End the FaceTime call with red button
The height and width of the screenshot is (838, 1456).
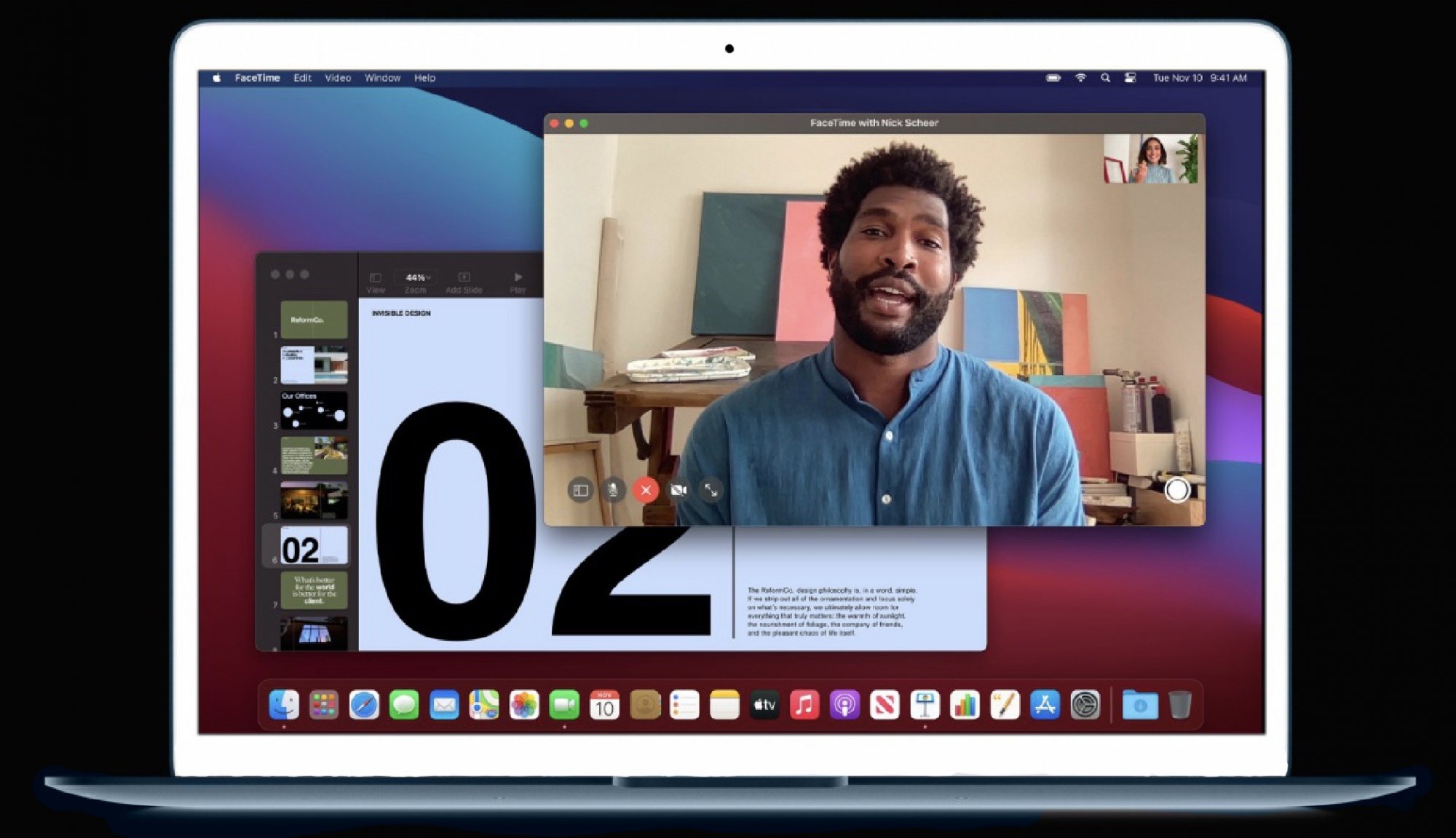coord(646,490)
